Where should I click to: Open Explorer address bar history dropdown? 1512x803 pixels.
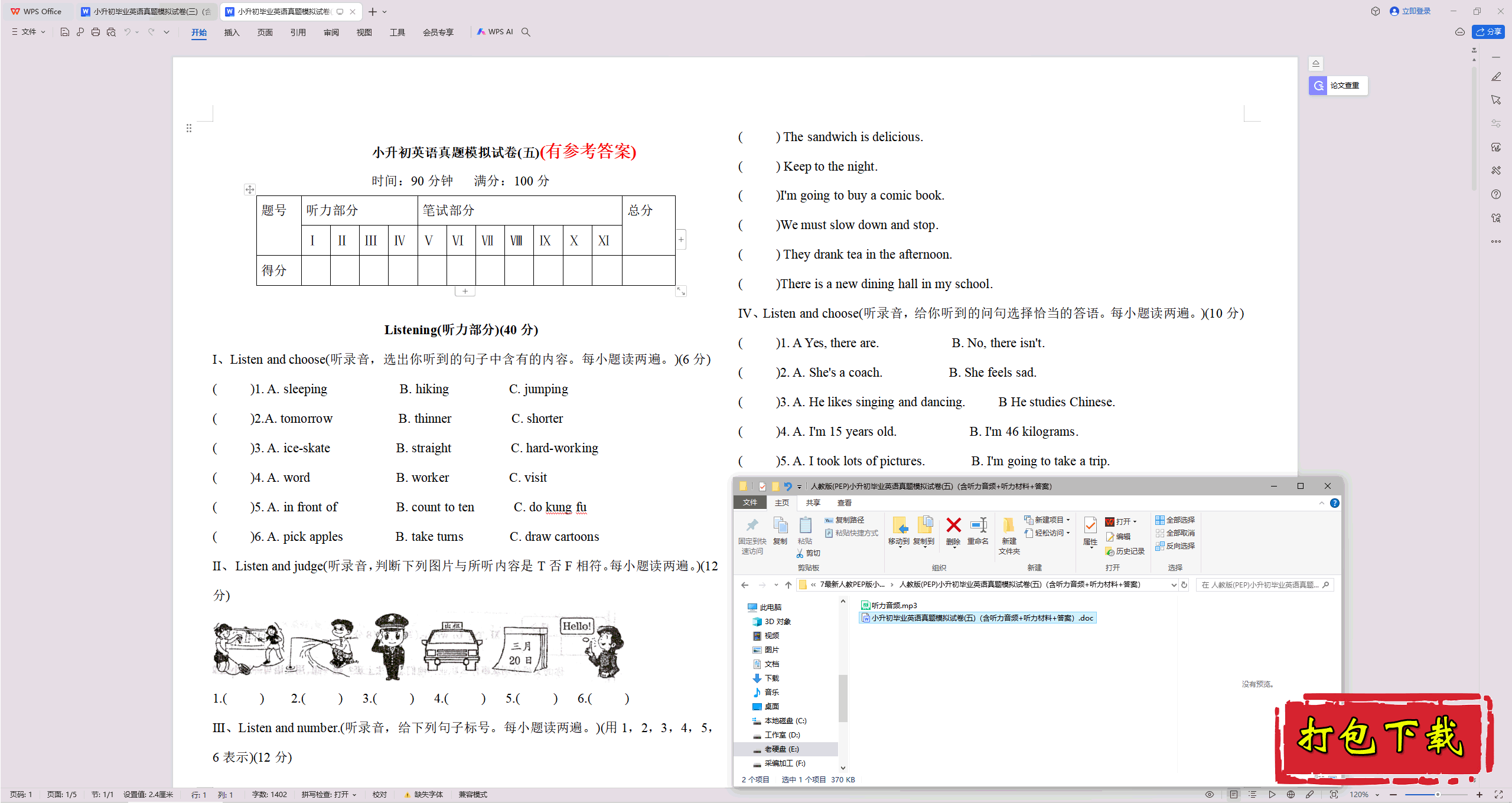point(1174,585)
